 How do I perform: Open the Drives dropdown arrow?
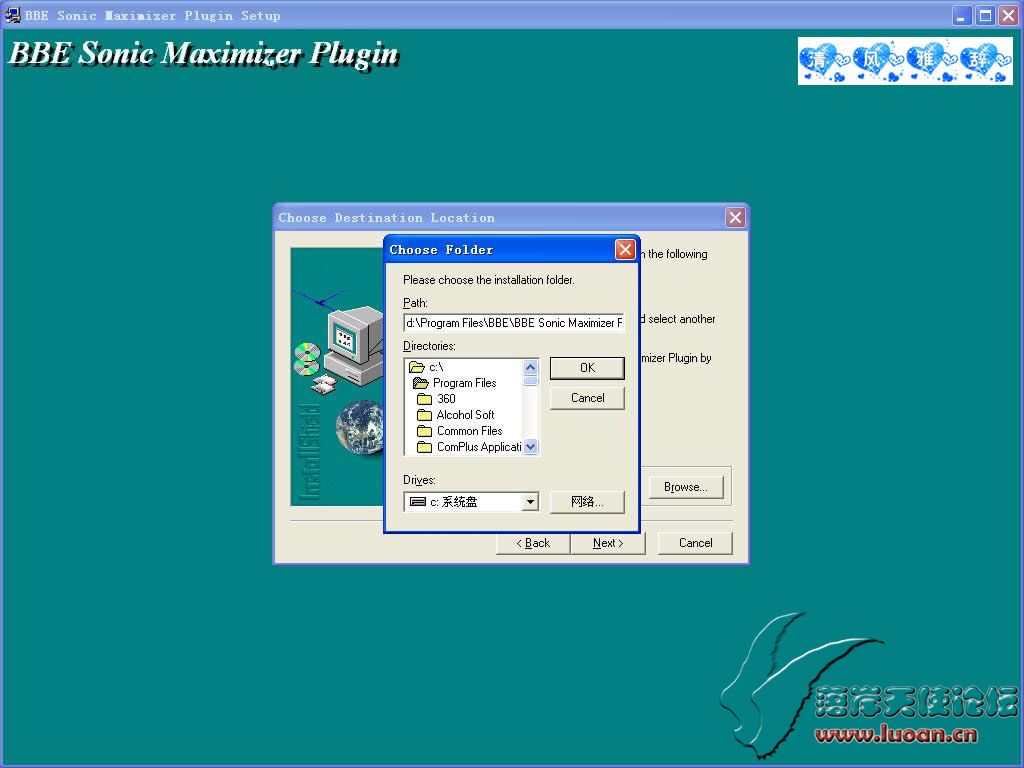[x=530, y=502]
